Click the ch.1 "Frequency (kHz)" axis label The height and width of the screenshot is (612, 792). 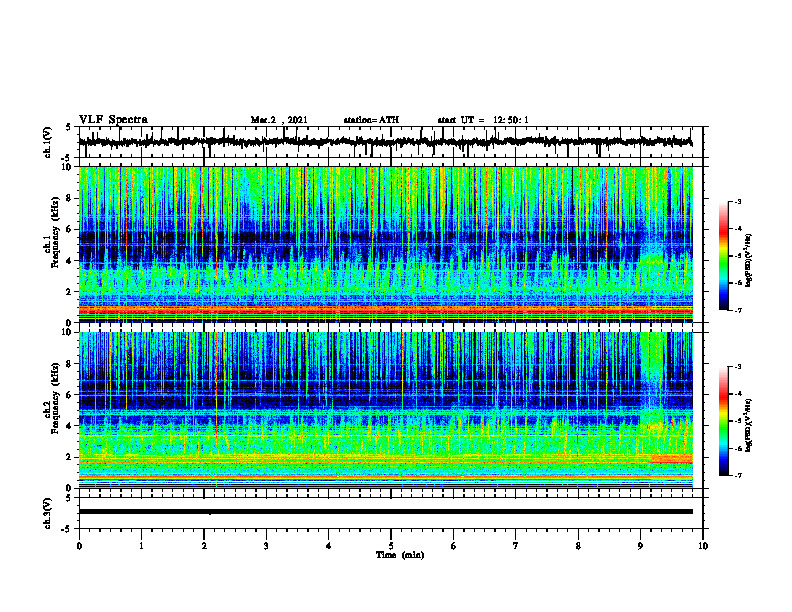click(x=56, y=233)
